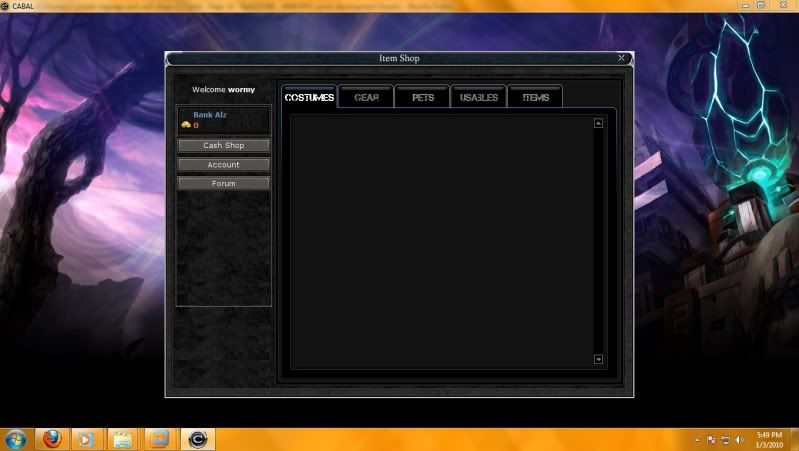Viewport: 799px width, 451px height.
Task: Click the scroll down arrow in item list
Action: 598,359
